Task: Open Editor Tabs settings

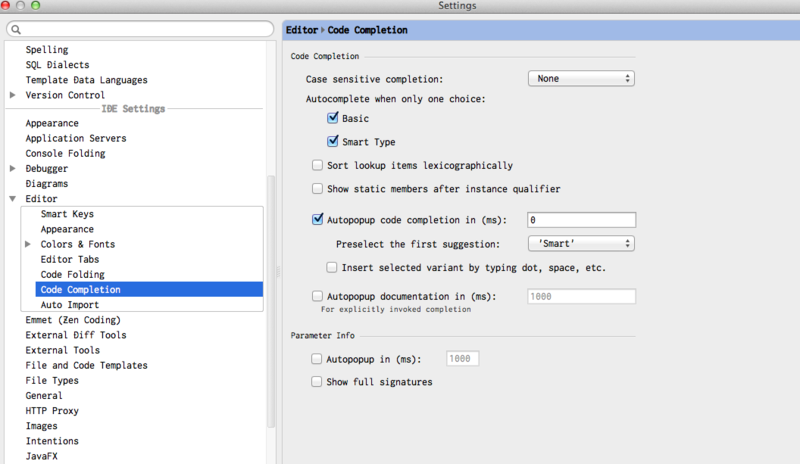Action: pyautogui.click(x=70, y=259)
